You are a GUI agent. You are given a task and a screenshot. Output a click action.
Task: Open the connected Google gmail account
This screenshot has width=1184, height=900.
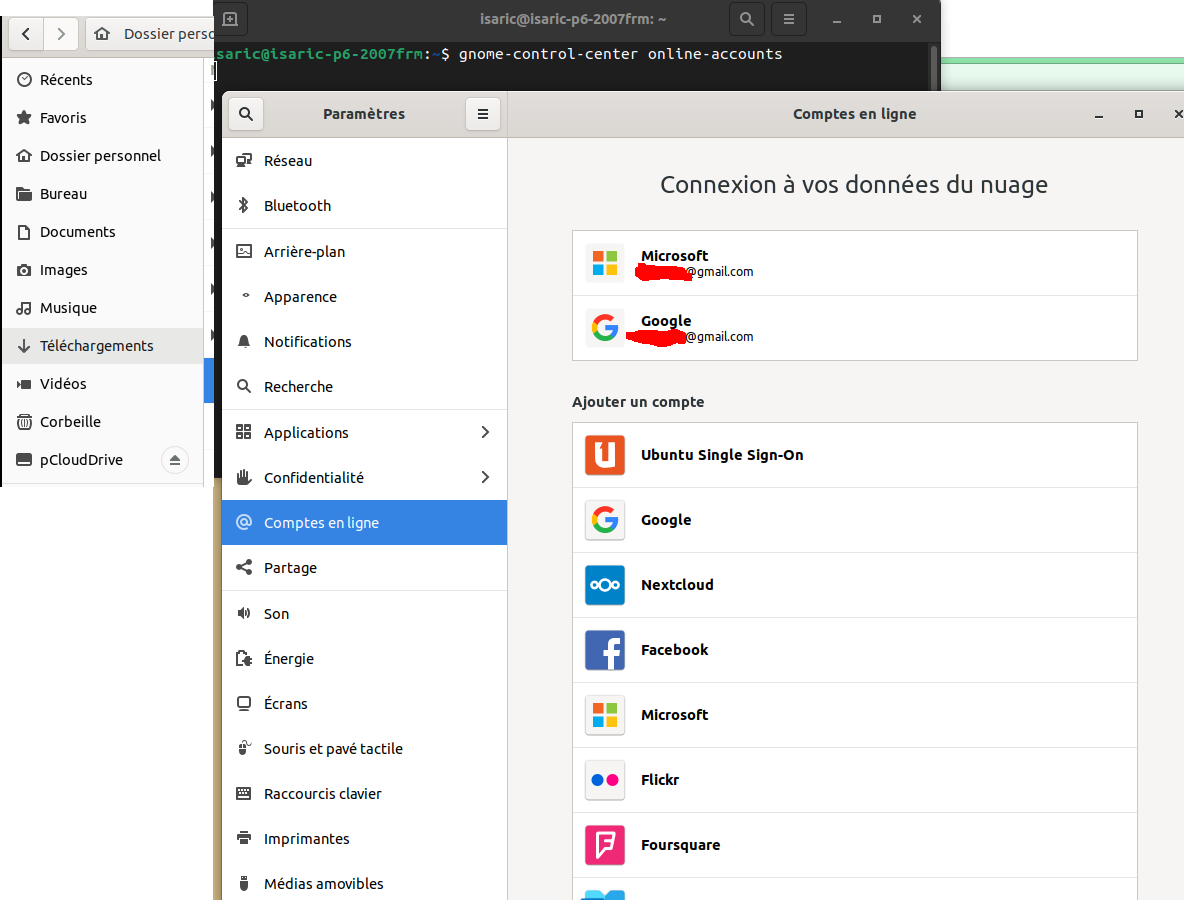click(x=855, y=328)
